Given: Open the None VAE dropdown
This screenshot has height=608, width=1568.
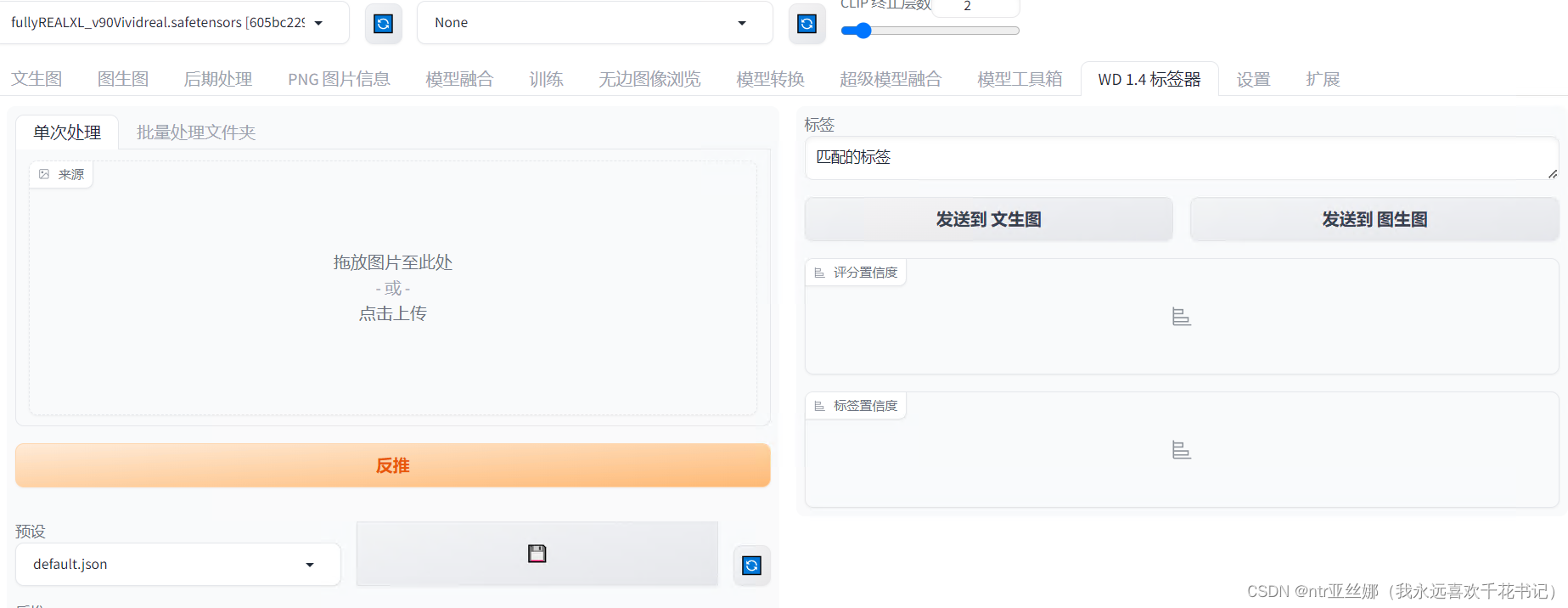Looking at the screenshot, I should 595,23.
